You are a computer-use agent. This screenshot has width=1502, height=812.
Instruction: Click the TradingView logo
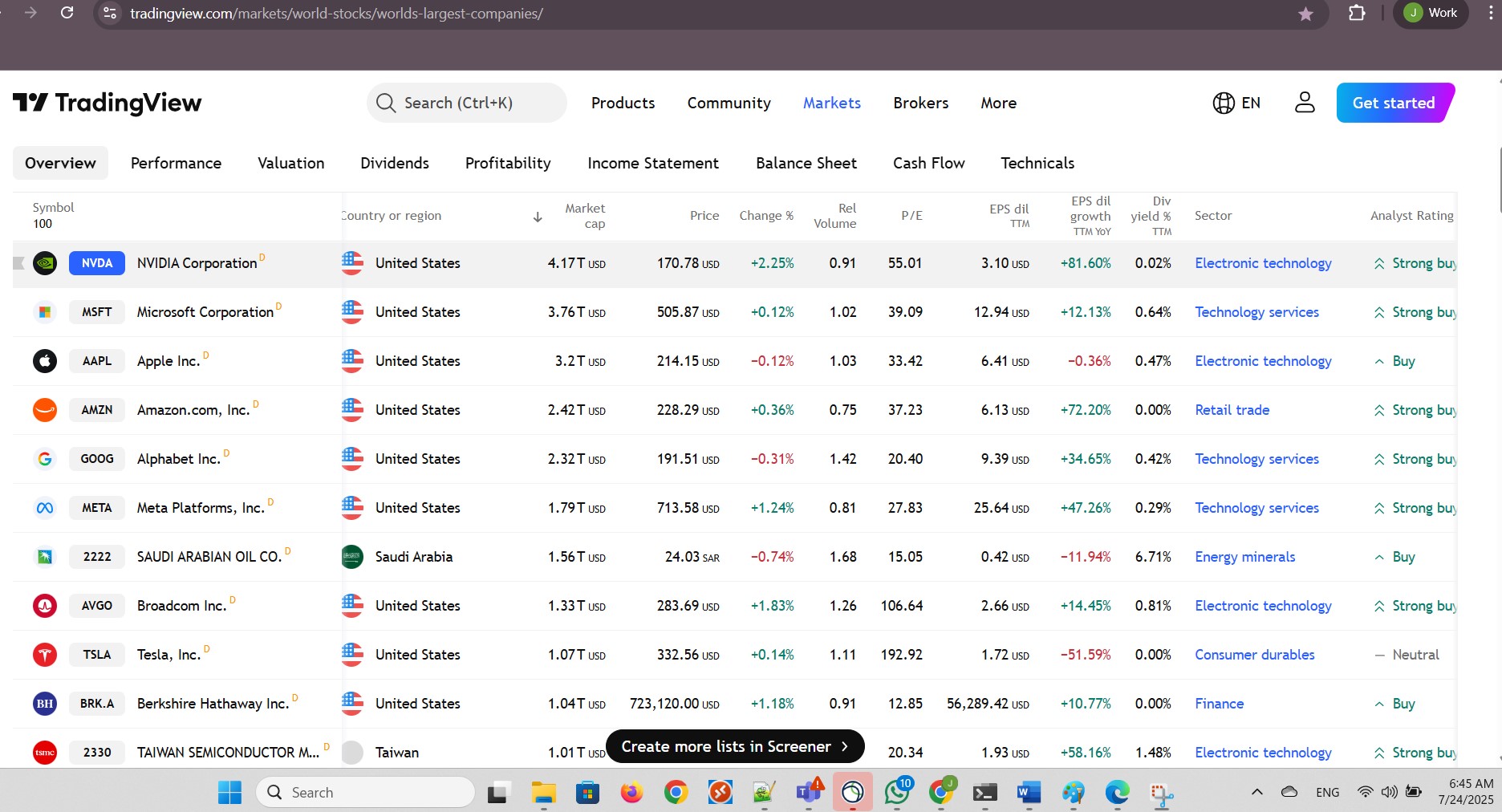[x=108, y=103]
